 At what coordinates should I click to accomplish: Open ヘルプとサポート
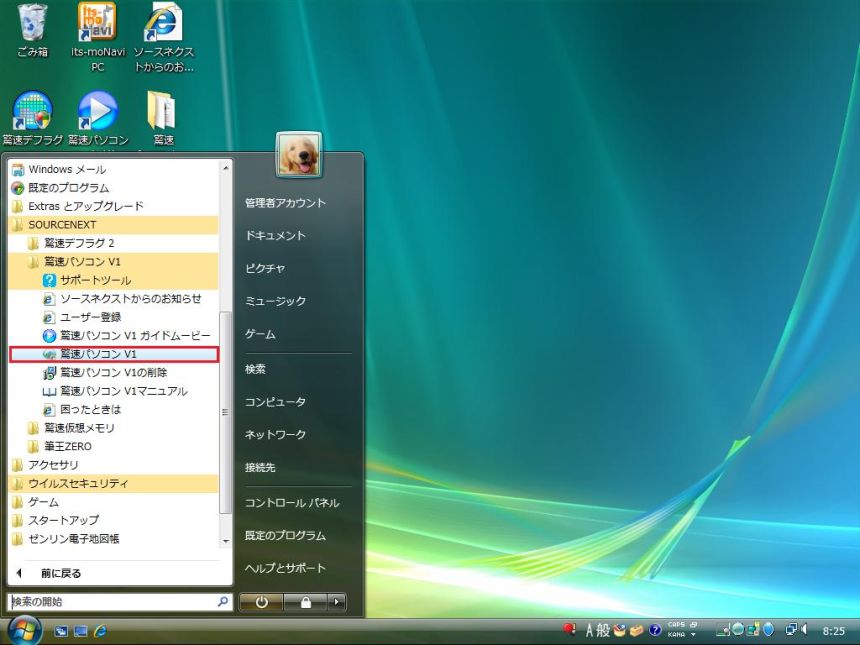click(x=285, y=568)
